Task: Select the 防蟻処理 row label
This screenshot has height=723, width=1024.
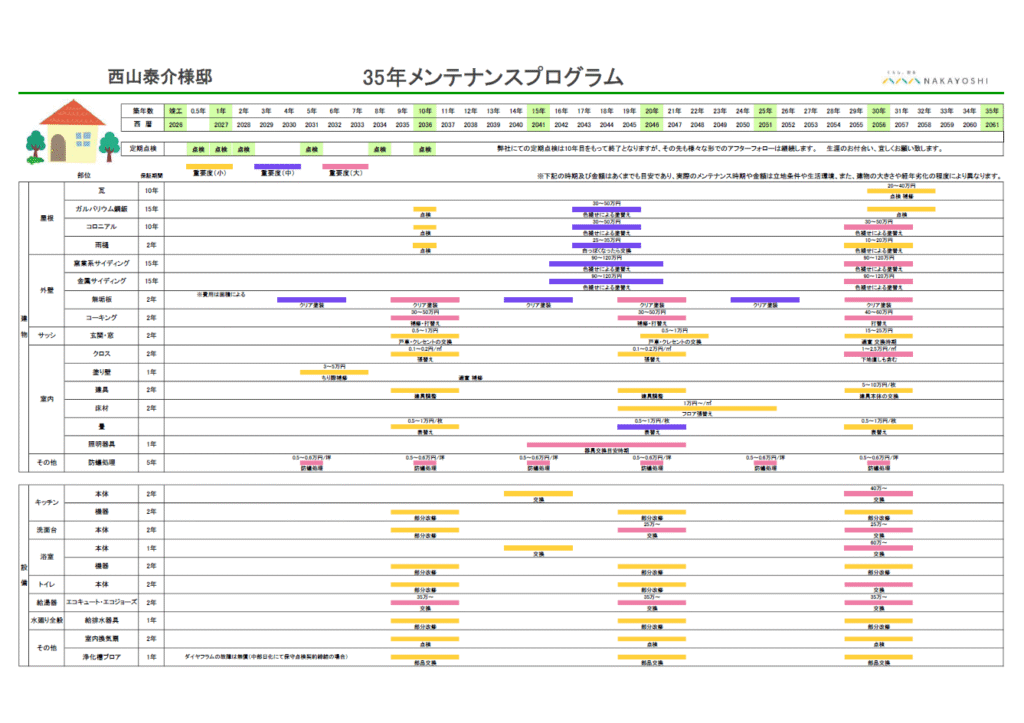Action: 101,463
